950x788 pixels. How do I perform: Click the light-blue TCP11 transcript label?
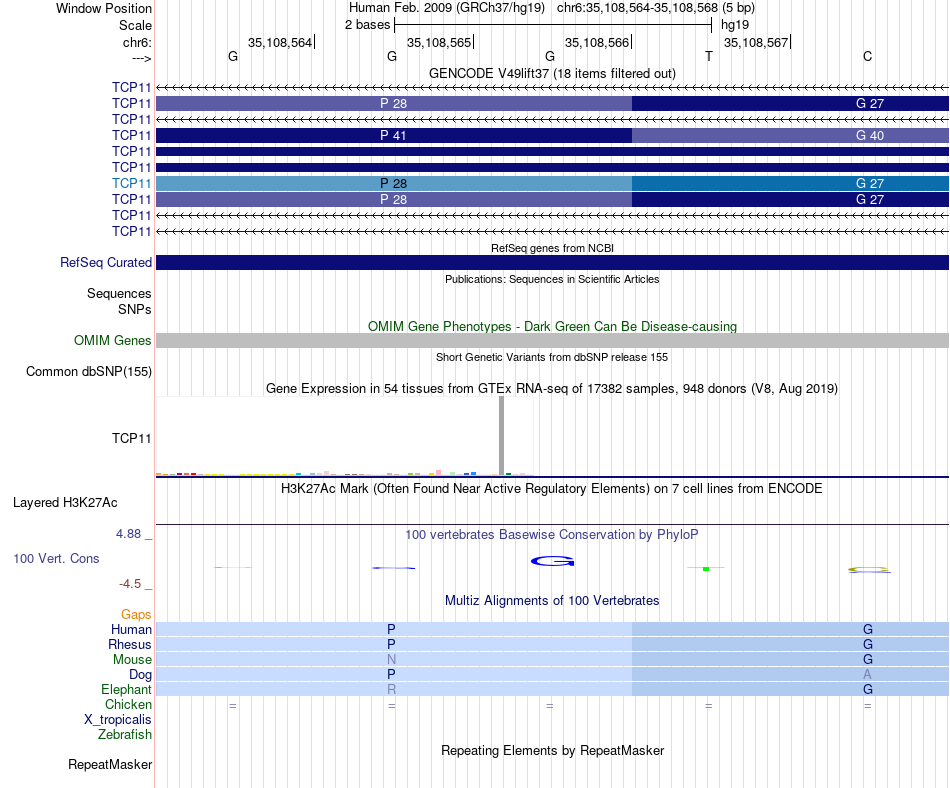(131, 183)
